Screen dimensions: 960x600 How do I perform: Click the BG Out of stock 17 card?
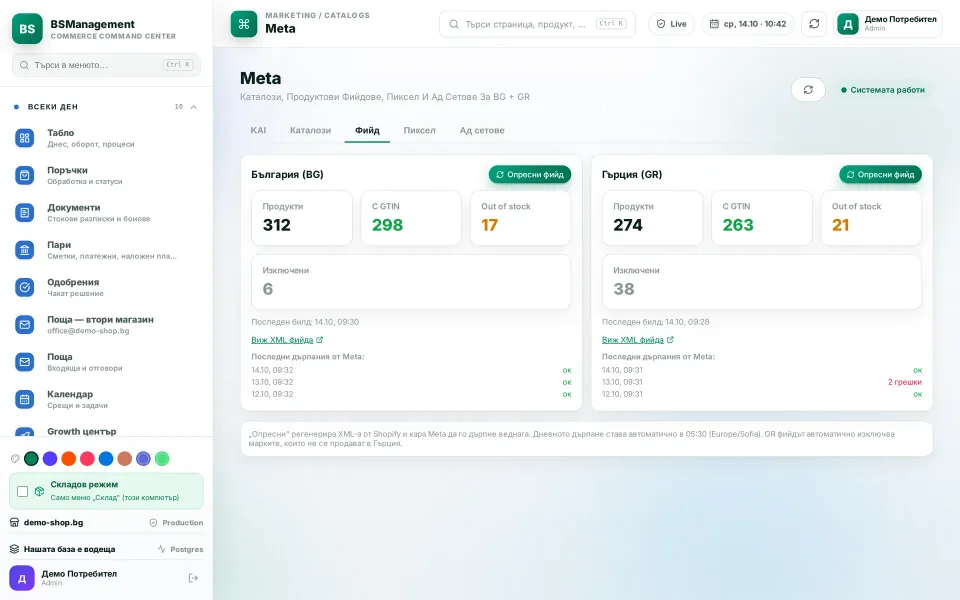pyautogui.click(x=520, y=218)
